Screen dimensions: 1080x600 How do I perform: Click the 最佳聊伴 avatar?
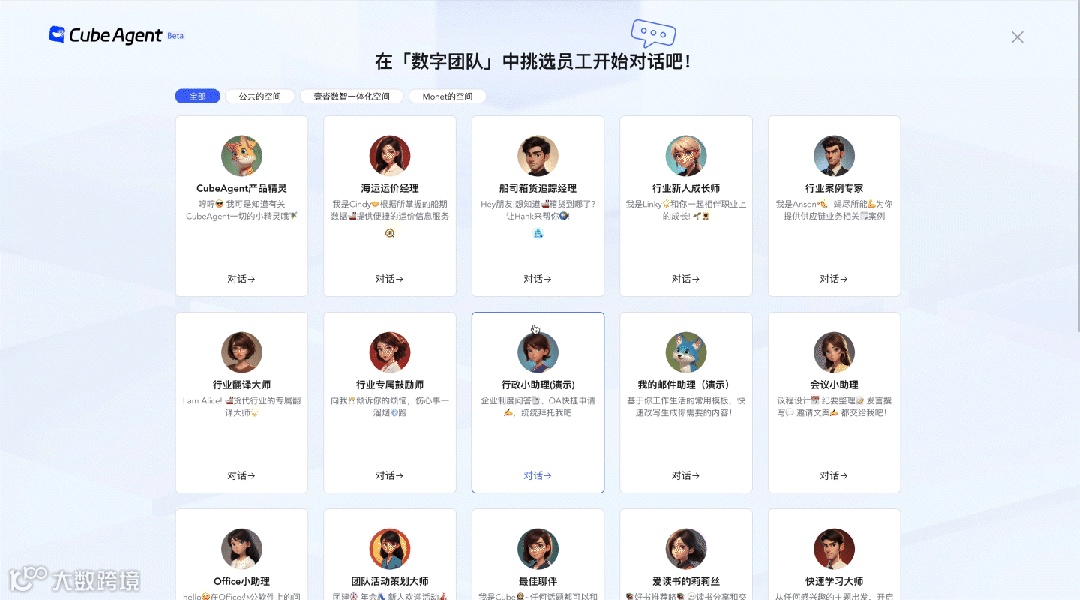(538, 549)
